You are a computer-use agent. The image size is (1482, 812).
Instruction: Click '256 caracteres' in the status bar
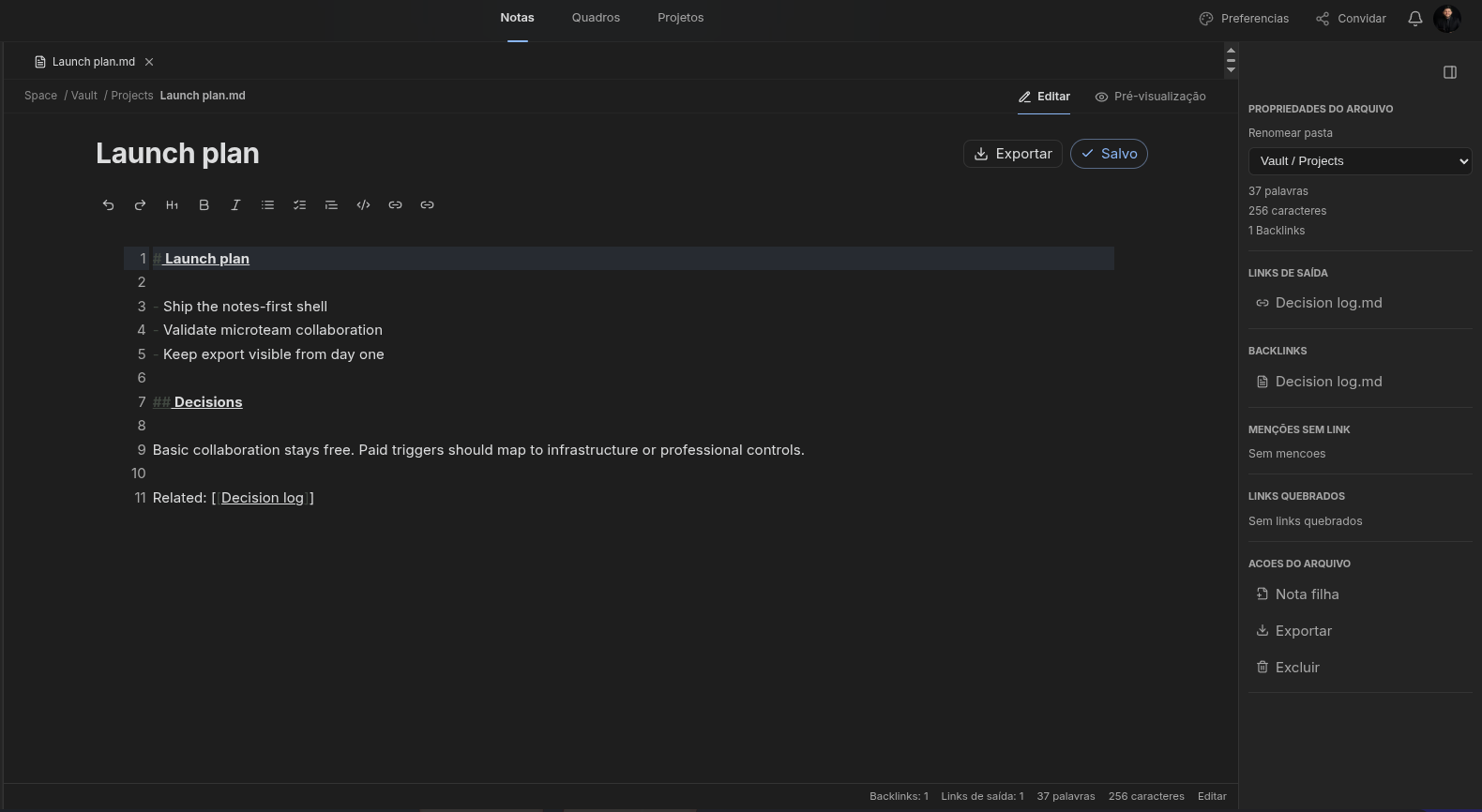(1146, 796)
